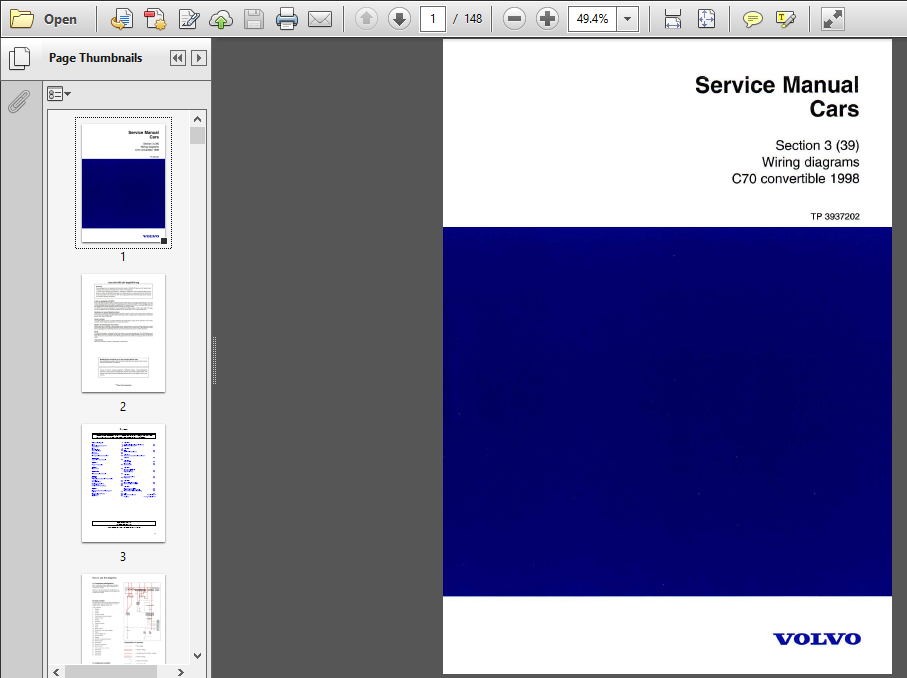Image resolution: width=907 pixels, height=678 pixels.
Task: Click the fit one full page icon
Action: click(x=706, y=19)
